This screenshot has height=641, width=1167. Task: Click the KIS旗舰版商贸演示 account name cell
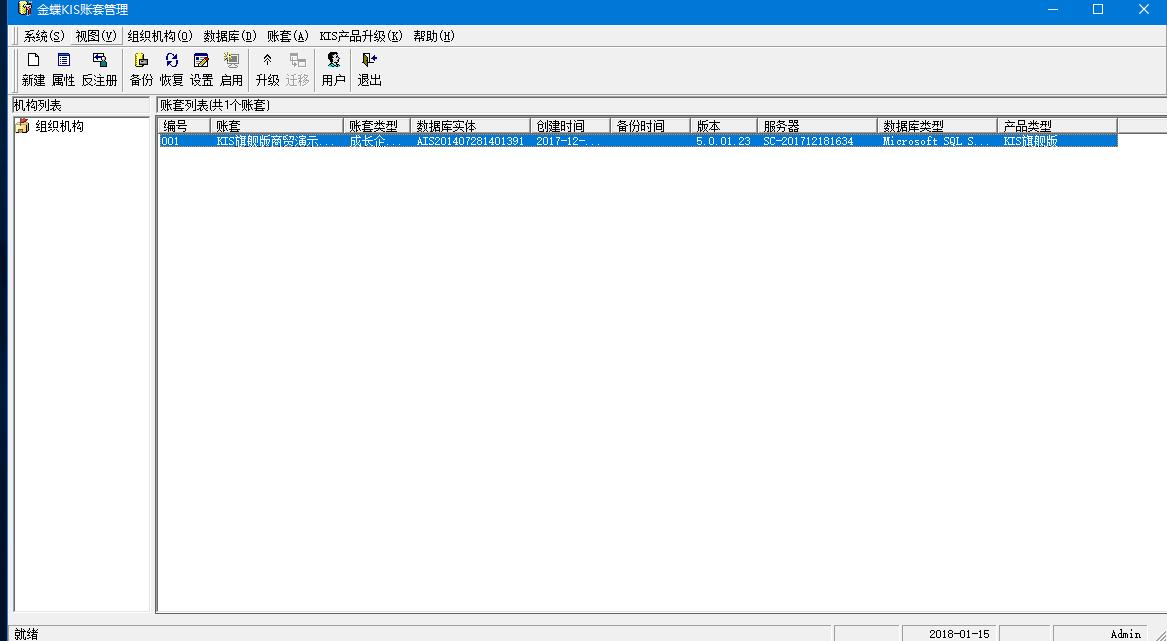pos(277,141)
